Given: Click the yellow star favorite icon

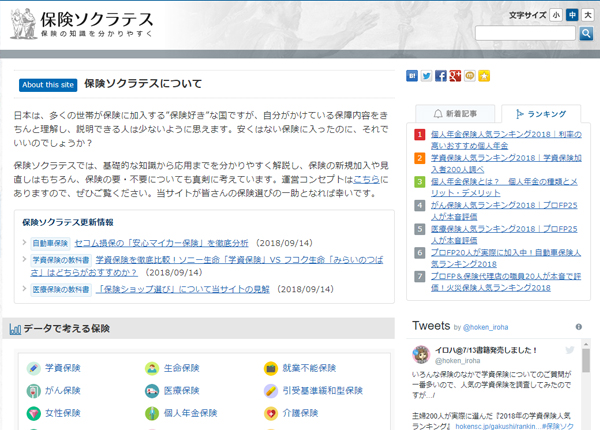Looking at the screenshot, I should click(x=484, y=76).
